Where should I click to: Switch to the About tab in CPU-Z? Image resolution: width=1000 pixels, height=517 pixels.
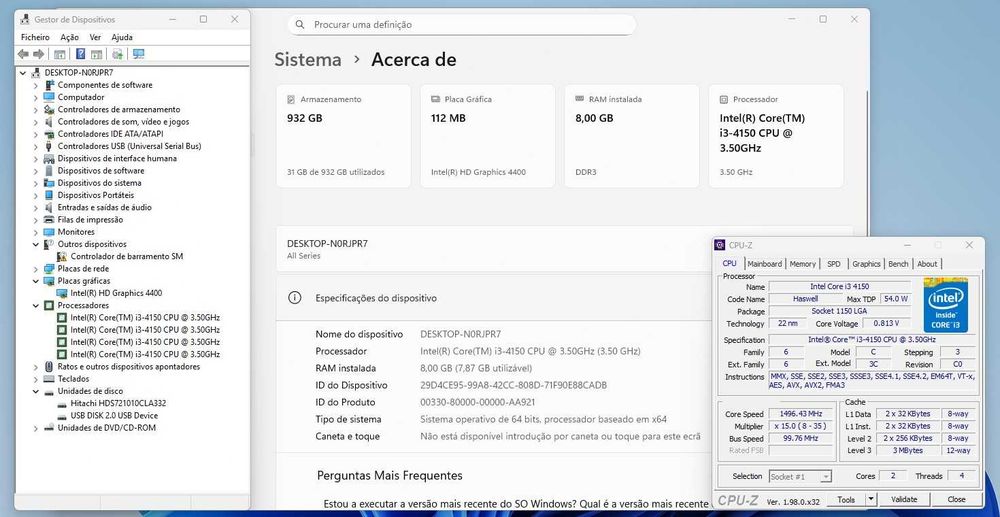tap(927, 264)
